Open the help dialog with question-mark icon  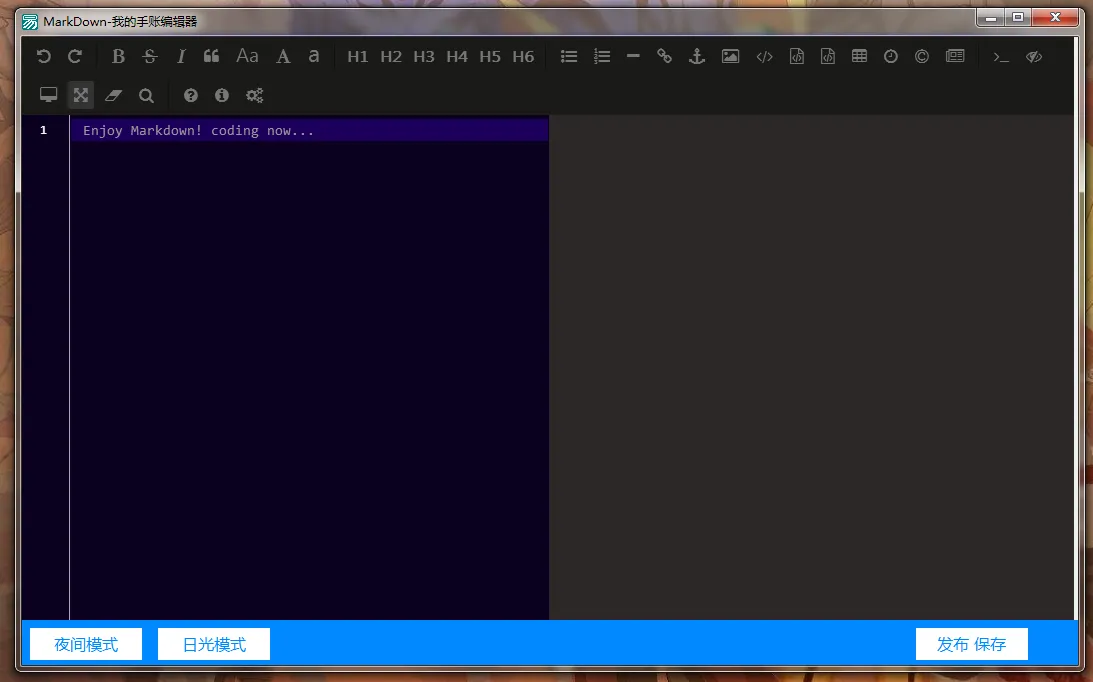tap(190, 96)
